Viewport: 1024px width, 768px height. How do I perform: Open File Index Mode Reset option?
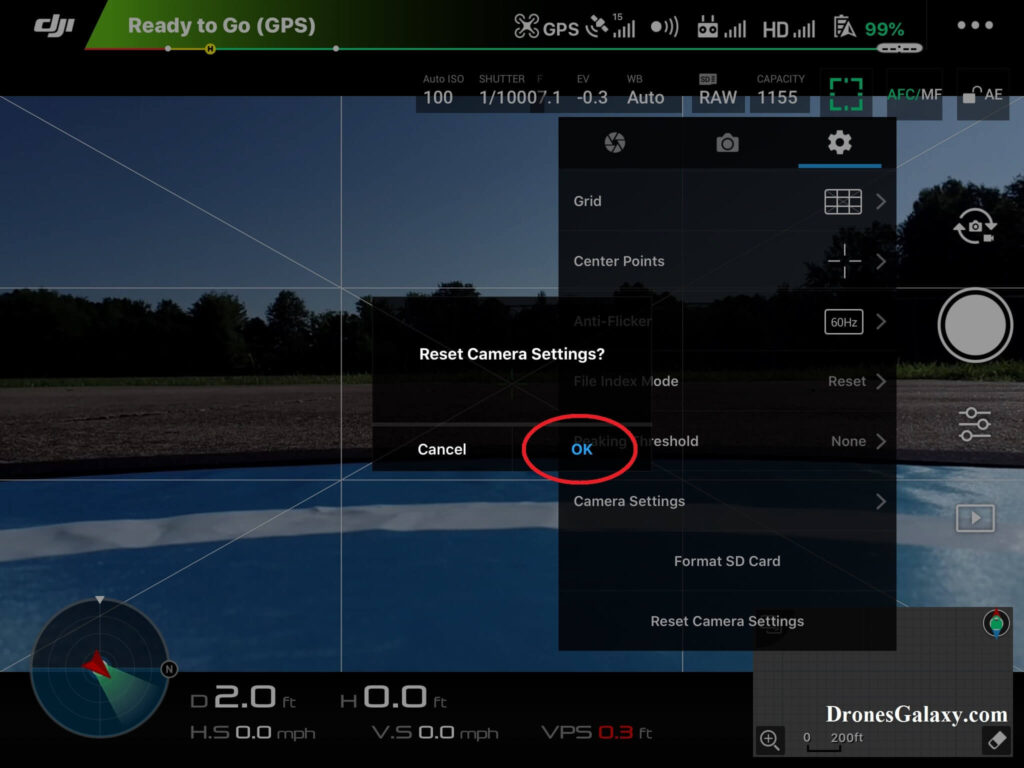[x=846, y=381]
